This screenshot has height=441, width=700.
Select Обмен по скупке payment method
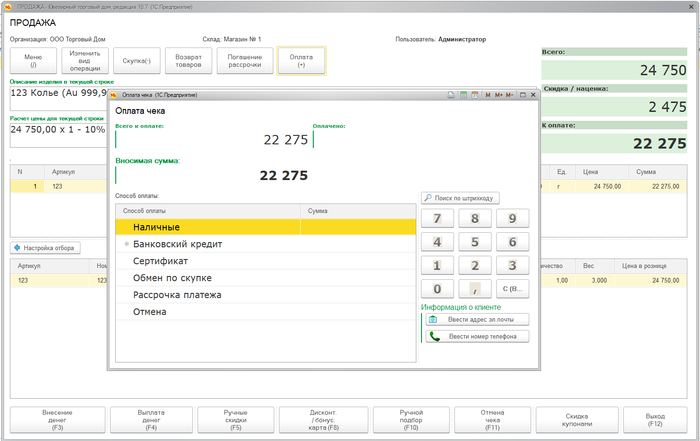[266, 278]
